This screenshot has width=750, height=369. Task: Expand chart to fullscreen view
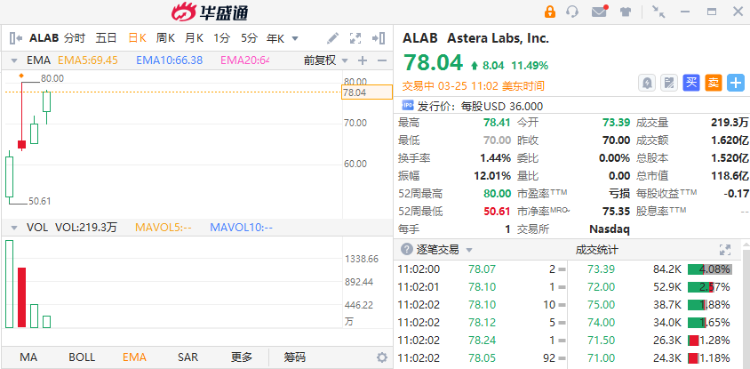tap(355, 38)
